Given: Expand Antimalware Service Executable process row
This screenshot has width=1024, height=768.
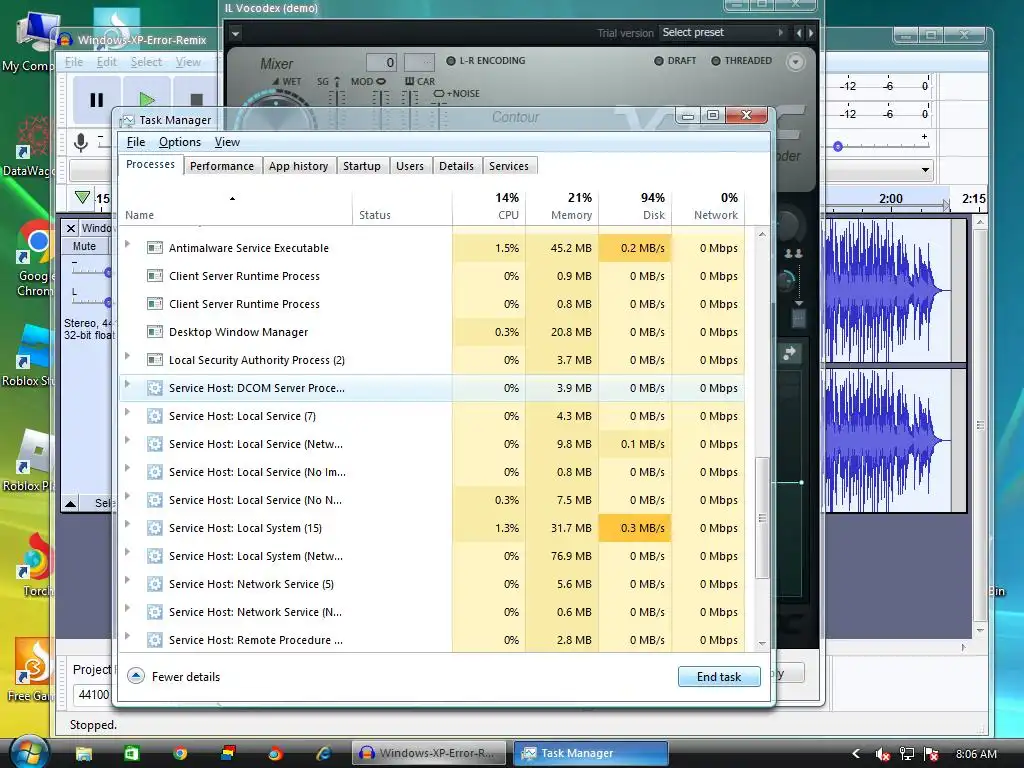Looking at the screenshot, I should pos(128,244).
